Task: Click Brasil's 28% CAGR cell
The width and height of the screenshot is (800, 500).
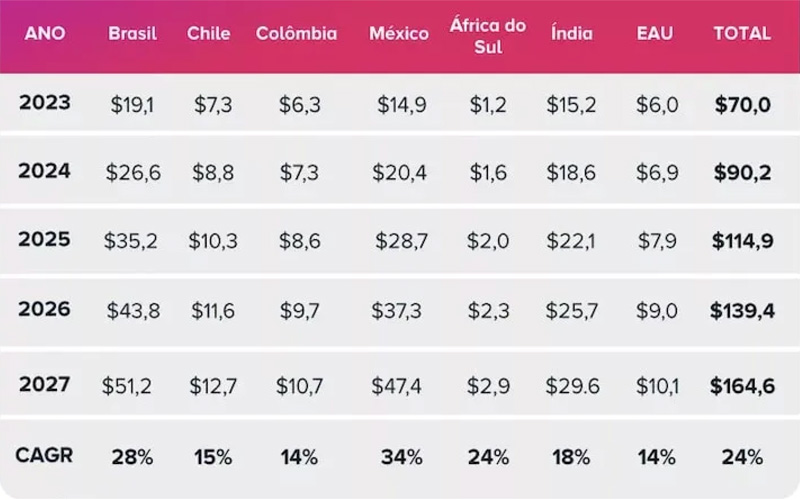Action: [x=132, y=457]
